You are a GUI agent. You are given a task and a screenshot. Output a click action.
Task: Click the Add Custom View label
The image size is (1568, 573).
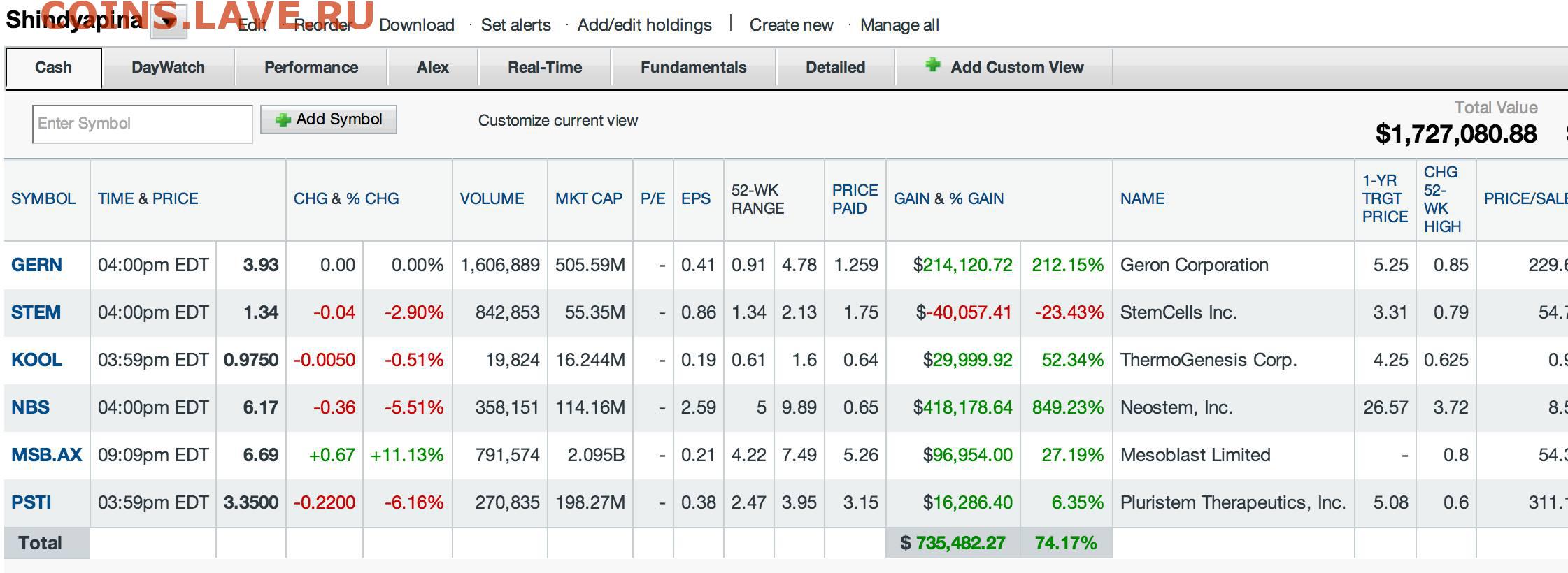1017,68
